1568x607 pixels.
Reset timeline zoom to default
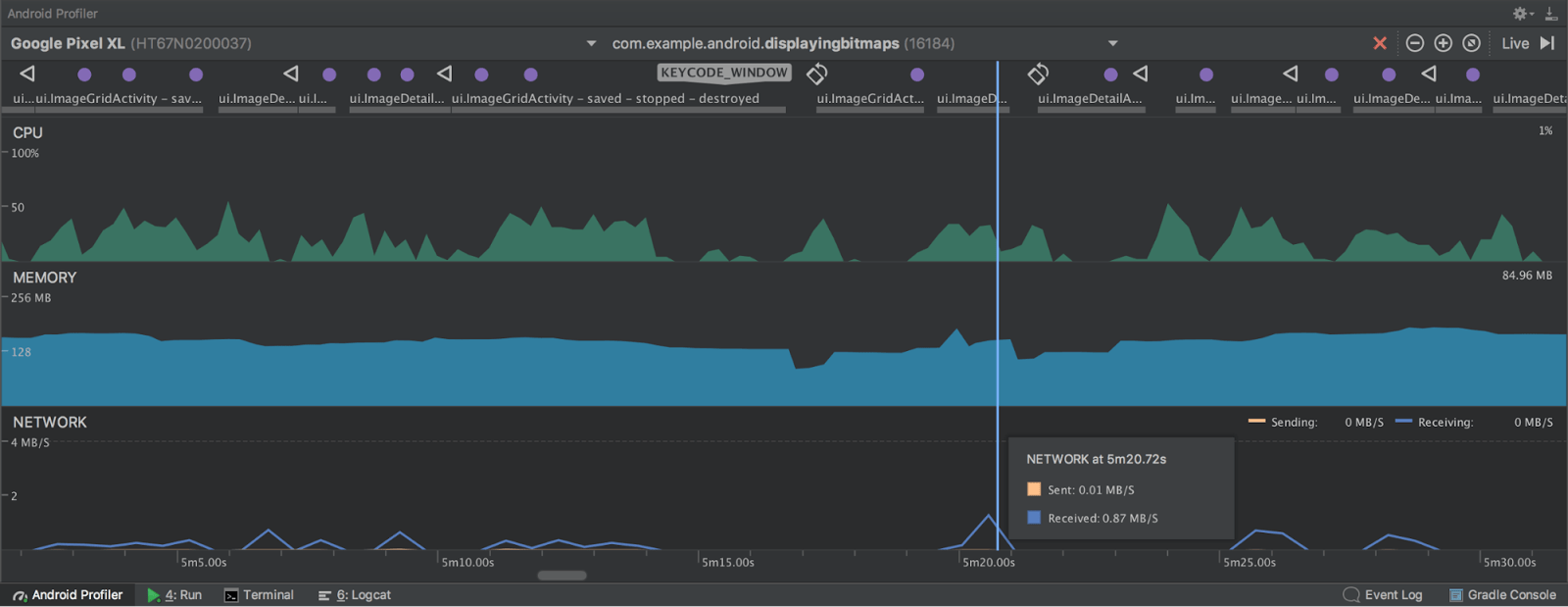(1471, 43)
